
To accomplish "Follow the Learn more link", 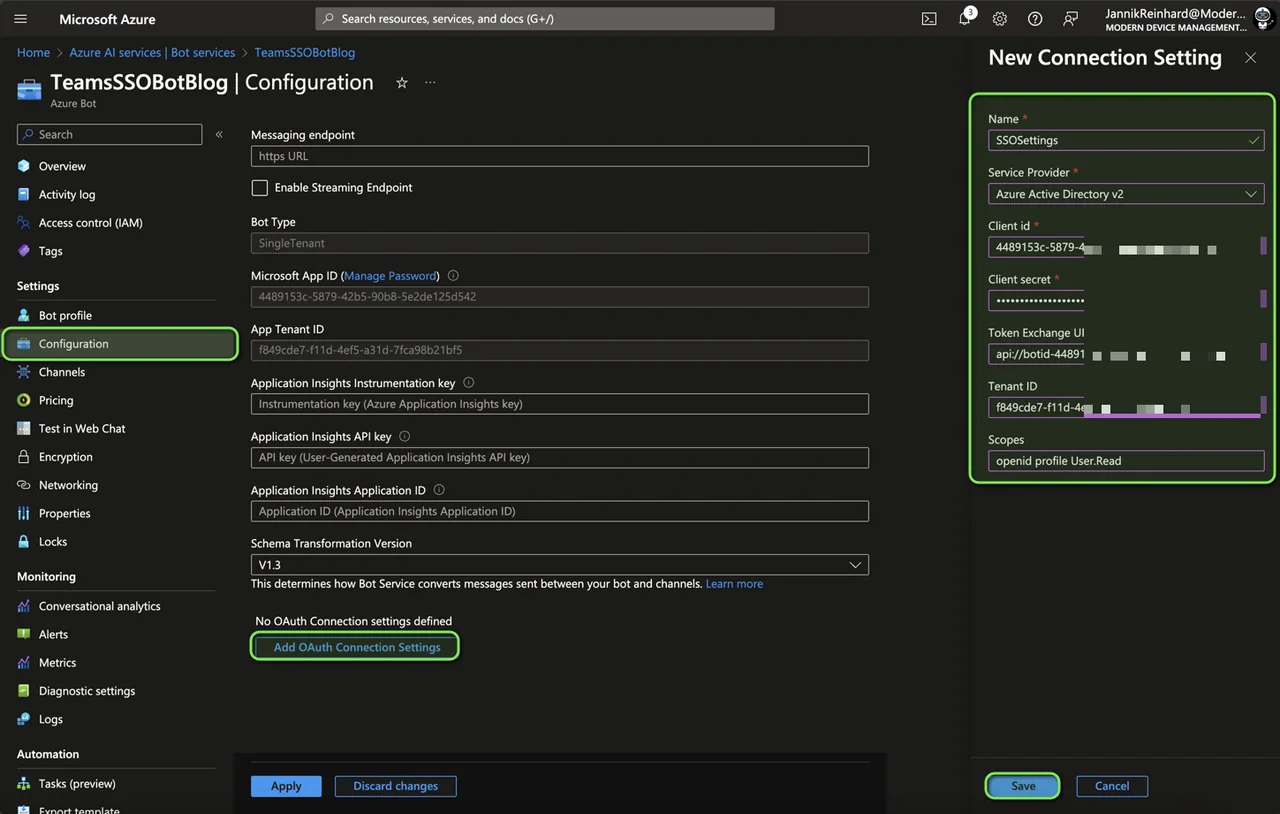I will click(734, 584).
